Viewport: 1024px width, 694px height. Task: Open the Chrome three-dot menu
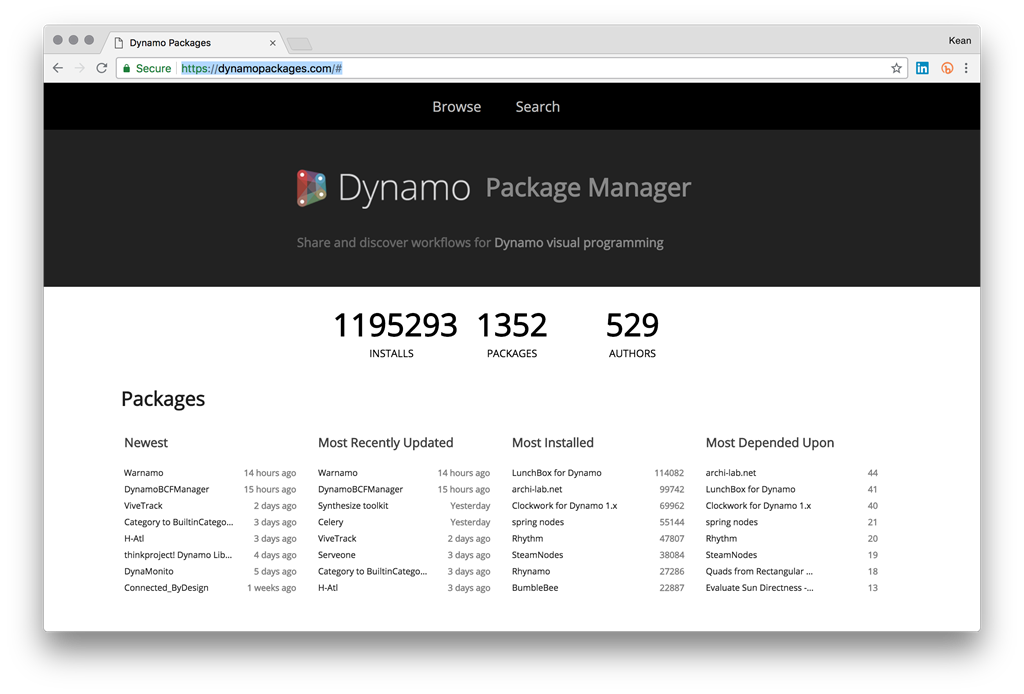point(966,68)
